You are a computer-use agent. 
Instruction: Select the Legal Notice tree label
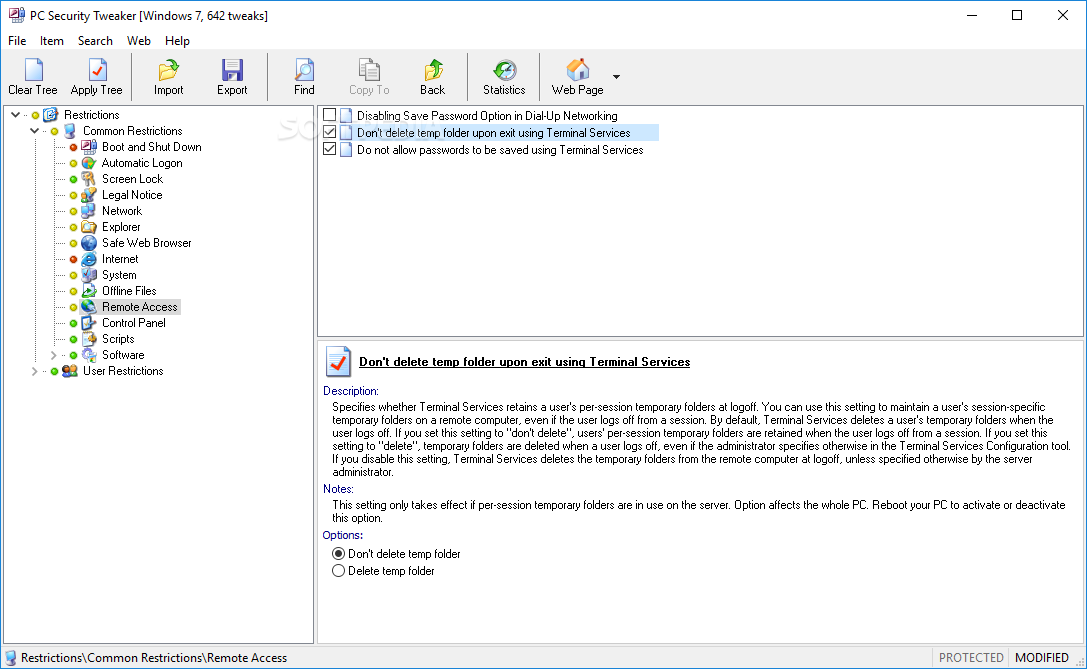[x=132, y=195]
